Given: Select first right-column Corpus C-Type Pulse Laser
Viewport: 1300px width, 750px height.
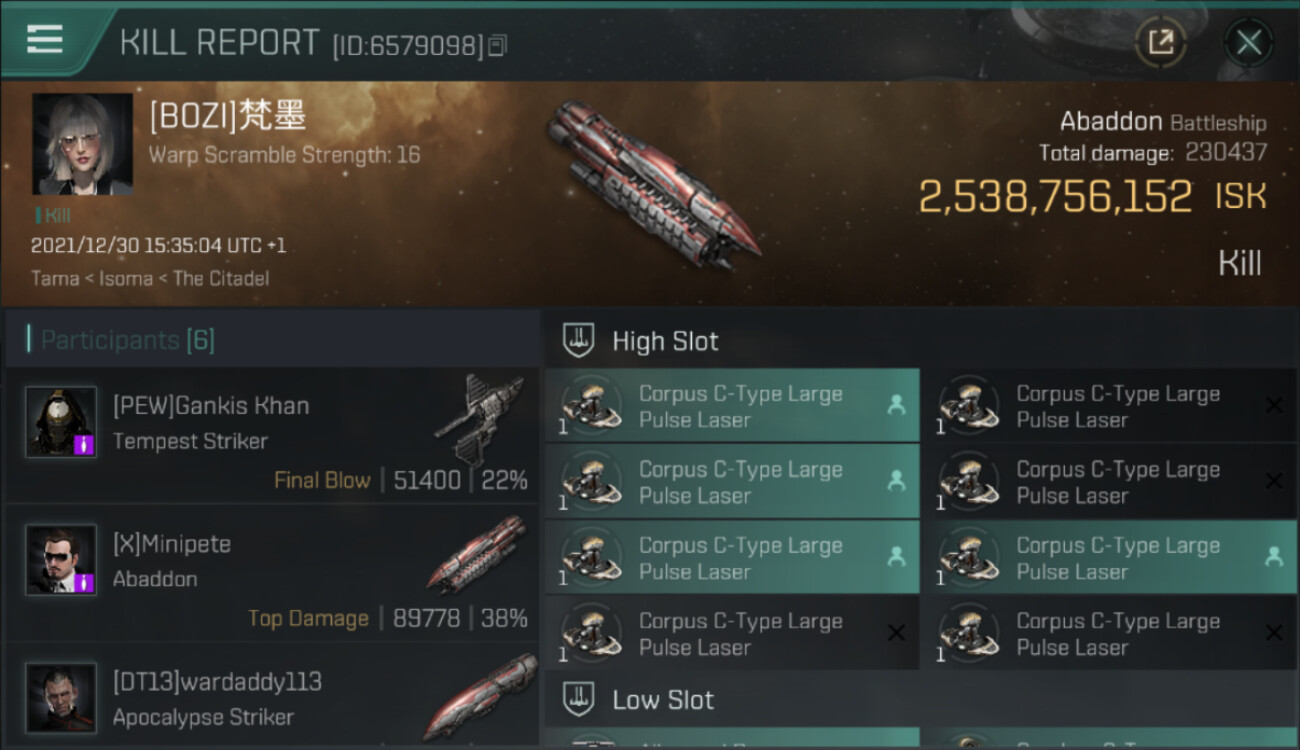Looking at the screenshot, I should pyautogui.click(x=1108, y=406).
